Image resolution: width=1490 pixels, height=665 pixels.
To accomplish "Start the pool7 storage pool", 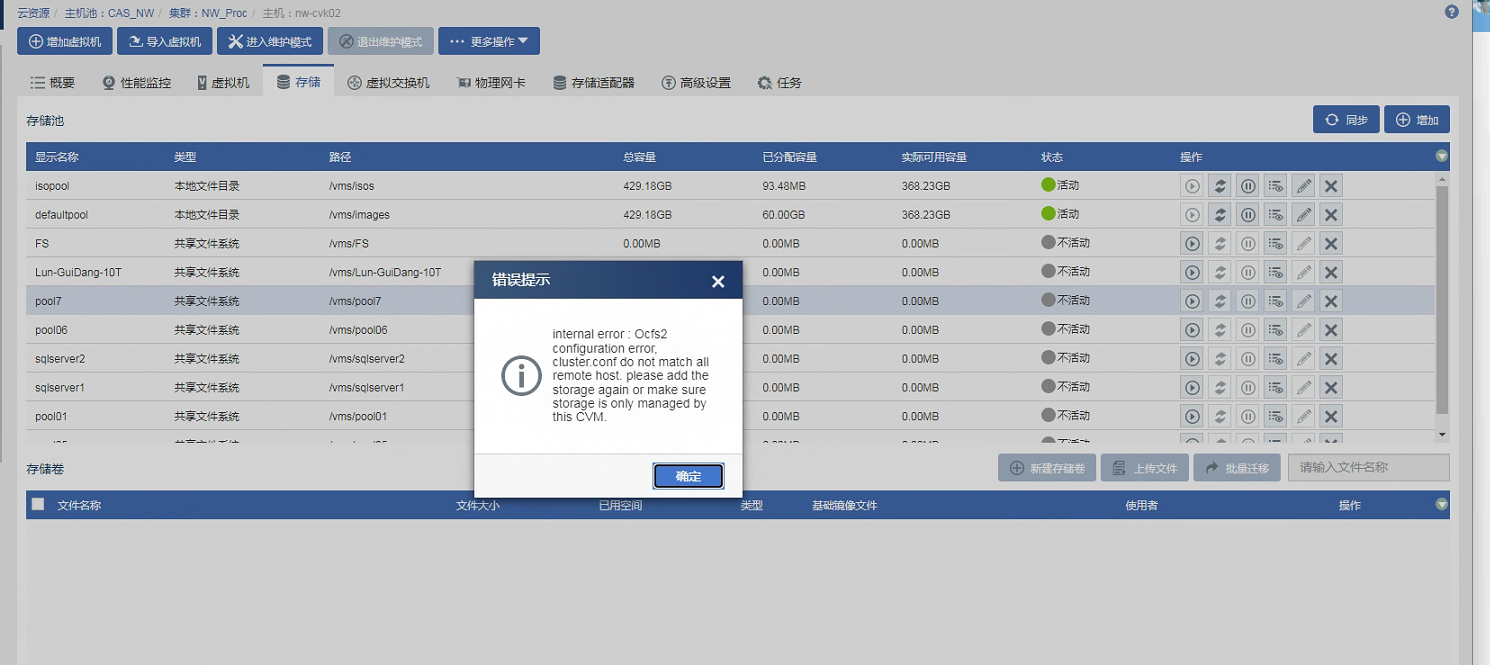I will tap(1192, 301).
